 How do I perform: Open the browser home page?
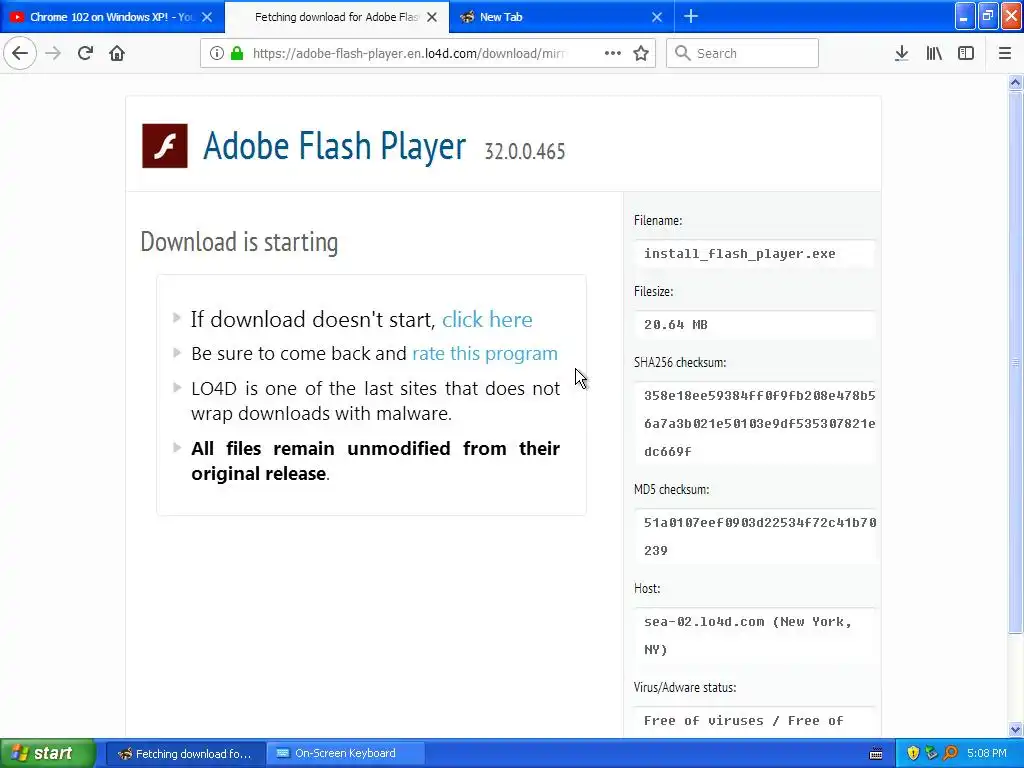117,53
